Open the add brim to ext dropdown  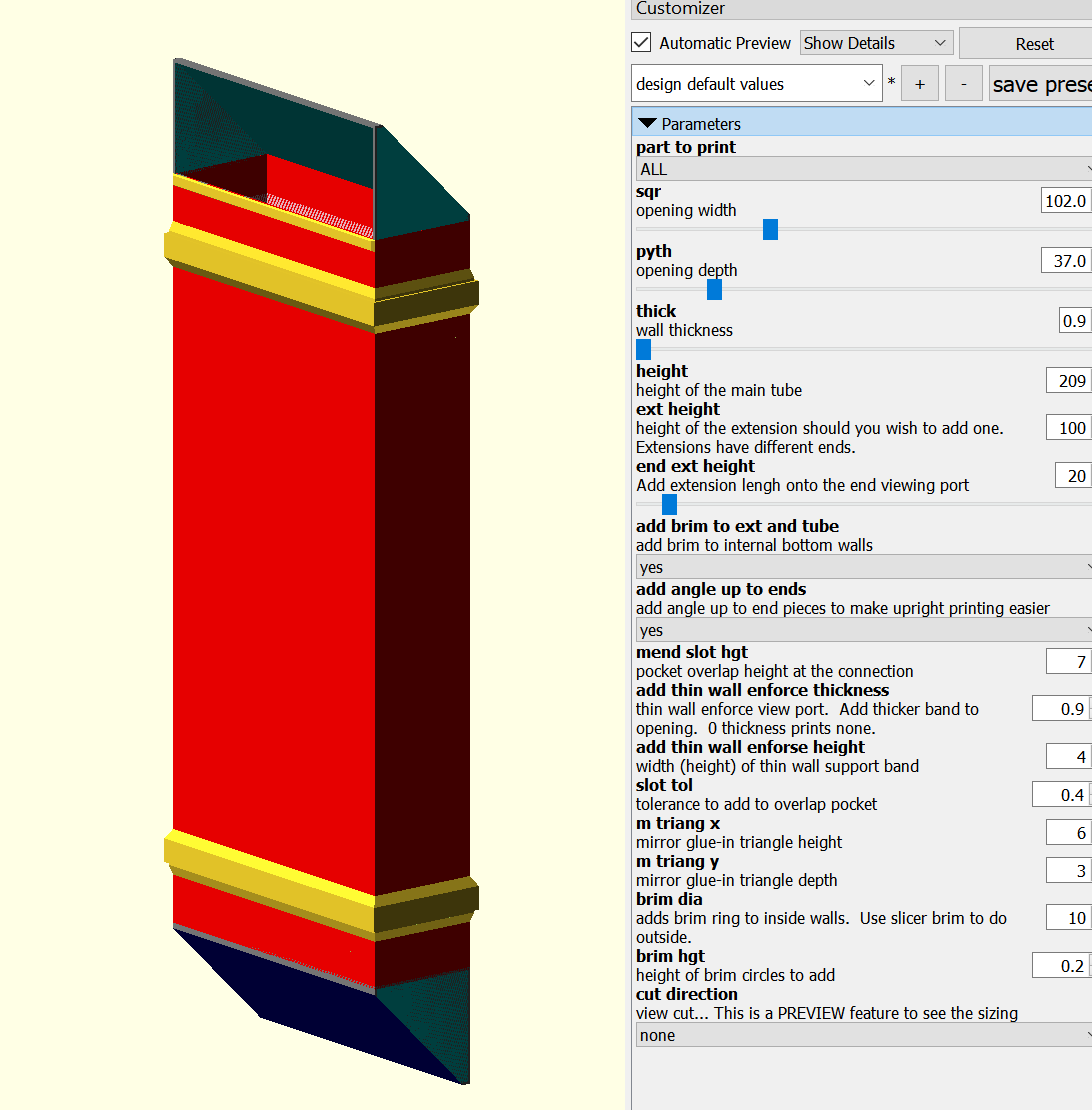click(x=860, y=566)
